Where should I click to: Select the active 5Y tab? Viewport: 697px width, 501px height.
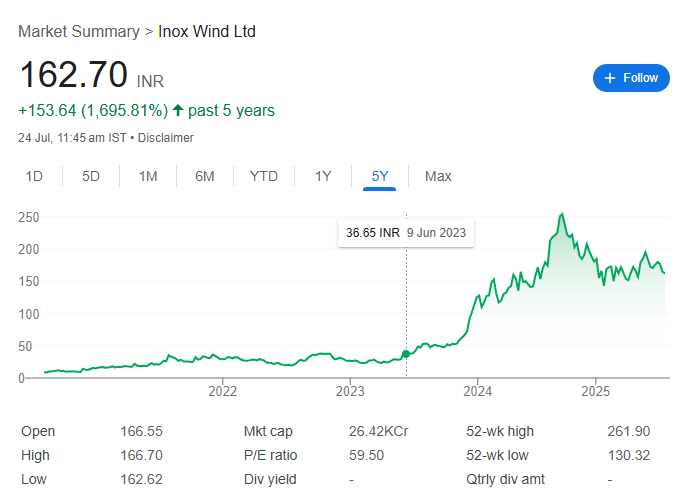(x=380, y=176)
